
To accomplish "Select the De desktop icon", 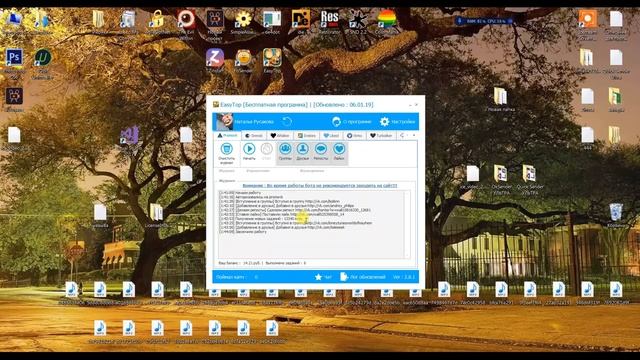I will (300, 20).
